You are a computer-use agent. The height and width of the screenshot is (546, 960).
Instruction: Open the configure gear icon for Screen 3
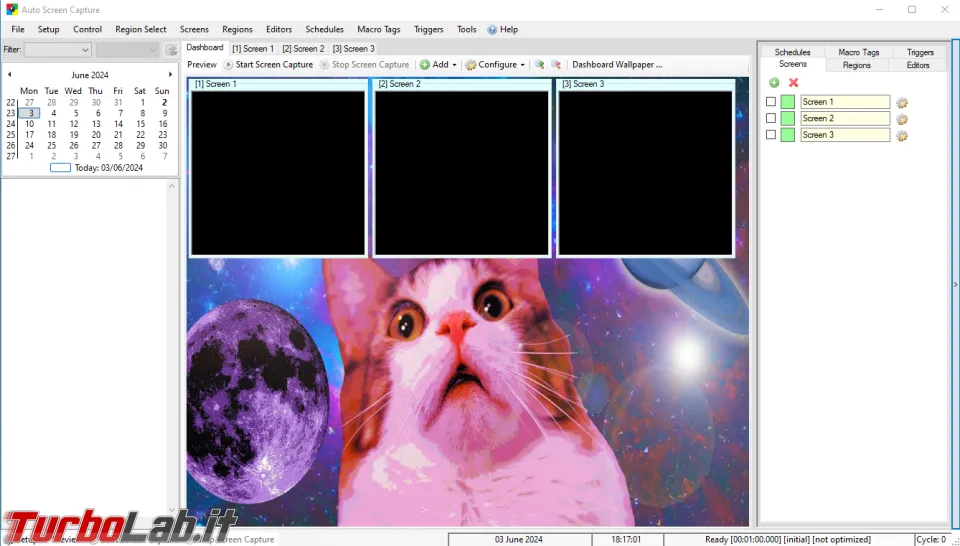pos(902,136)
